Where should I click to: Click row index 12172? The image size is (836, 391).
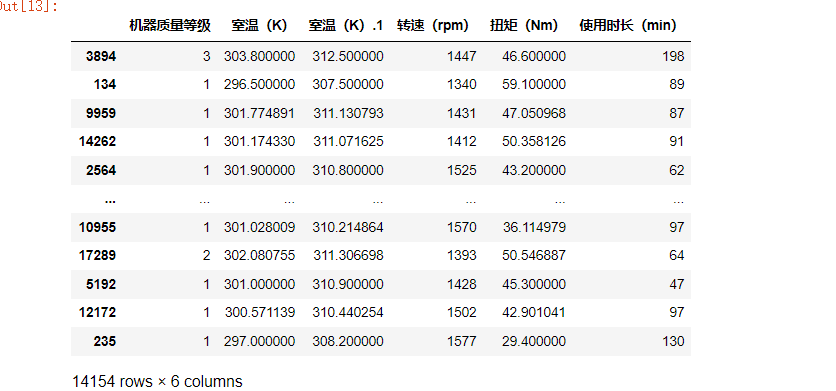click(x=98, y=313)
